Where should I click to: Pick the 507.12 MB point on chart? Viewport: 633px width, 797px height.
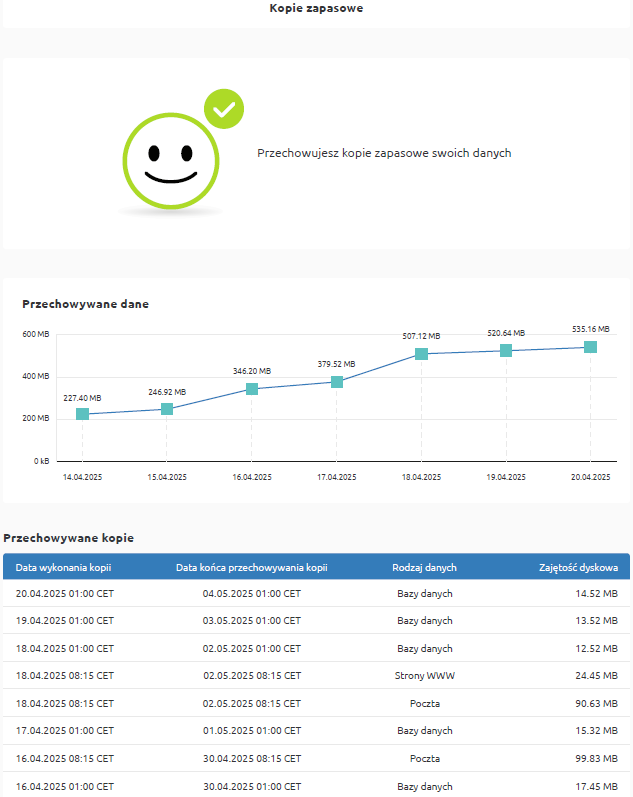421,354
